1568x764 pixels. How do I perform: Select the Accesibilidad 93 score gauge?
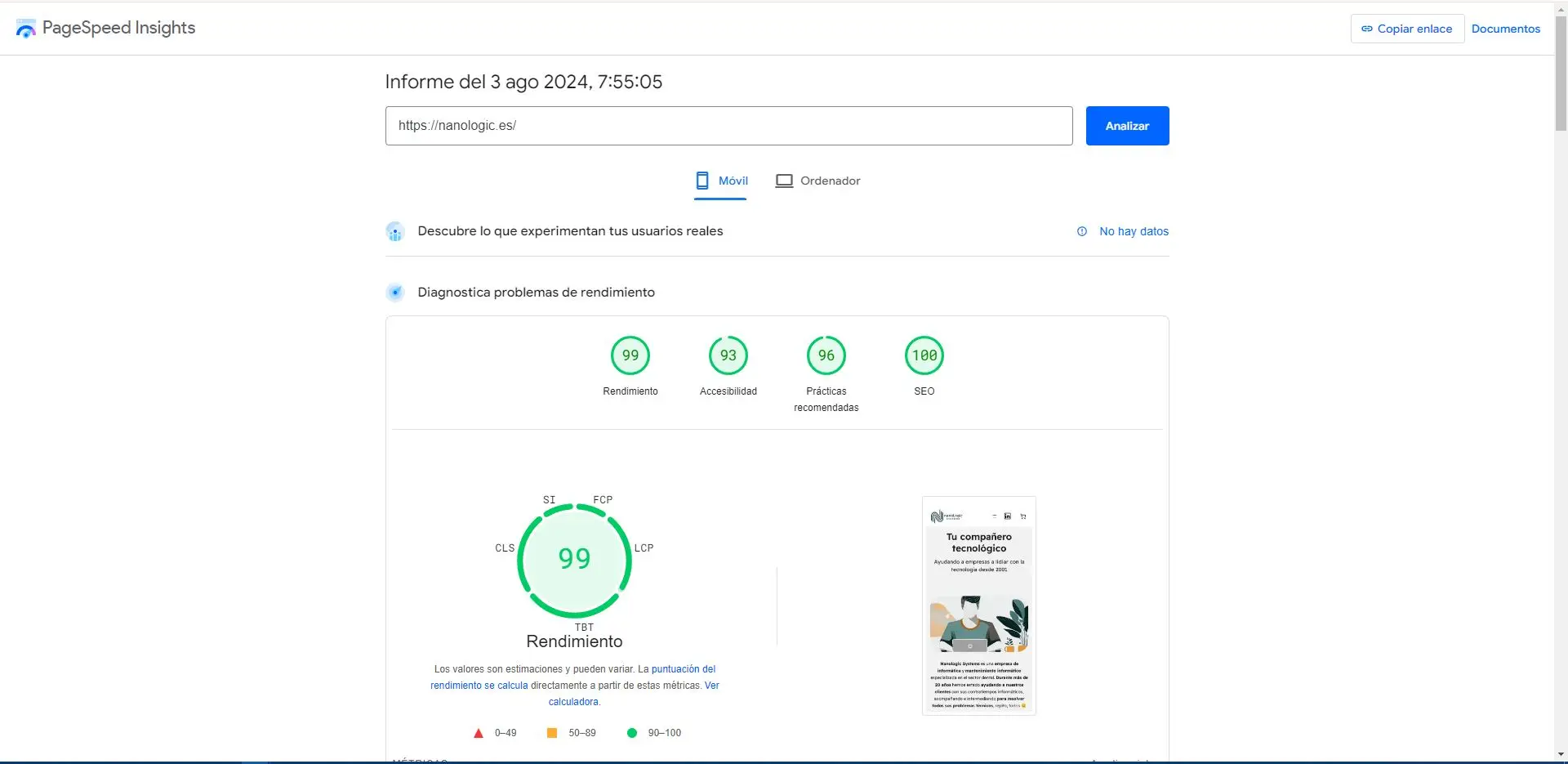tap(728, 355)
